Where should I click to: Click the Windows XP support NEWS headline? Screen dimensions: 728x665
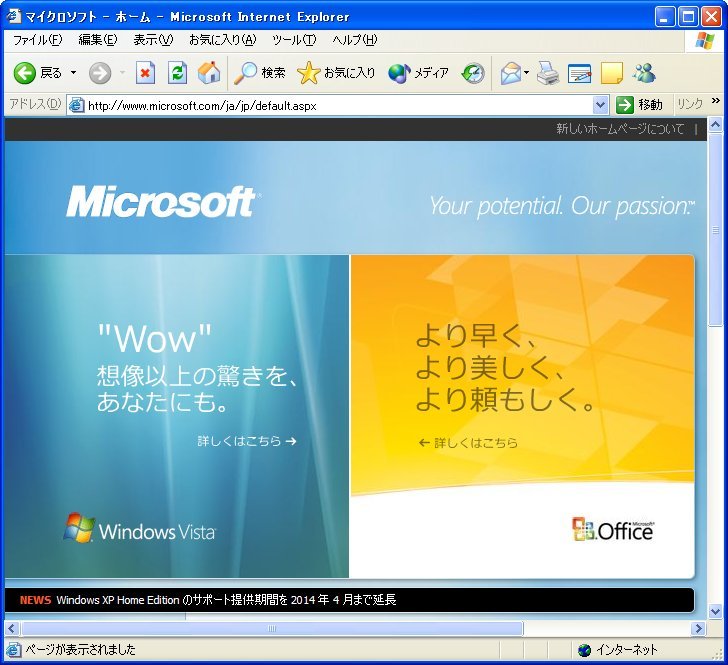[x=227, y=600]
